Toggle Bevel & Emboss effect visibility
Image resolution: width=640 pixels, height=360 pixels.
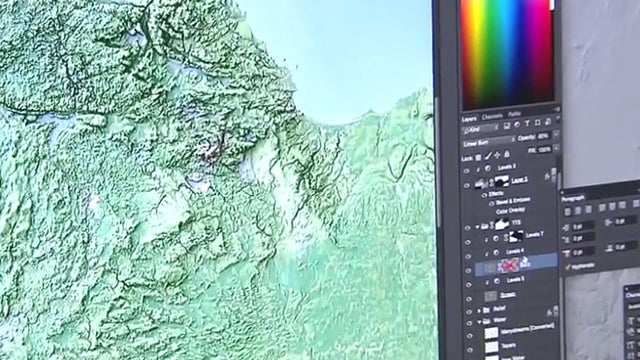(491, 204)
